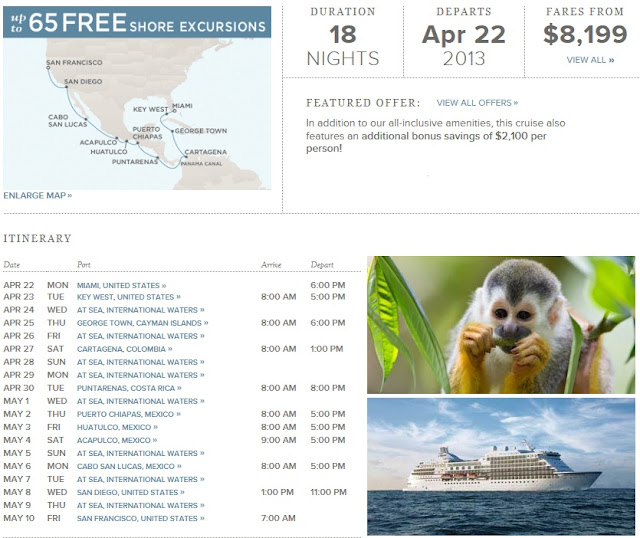Click the cruise ship photo
The width and height of the screenshot is (640, 538).
[x=500, y=466]
